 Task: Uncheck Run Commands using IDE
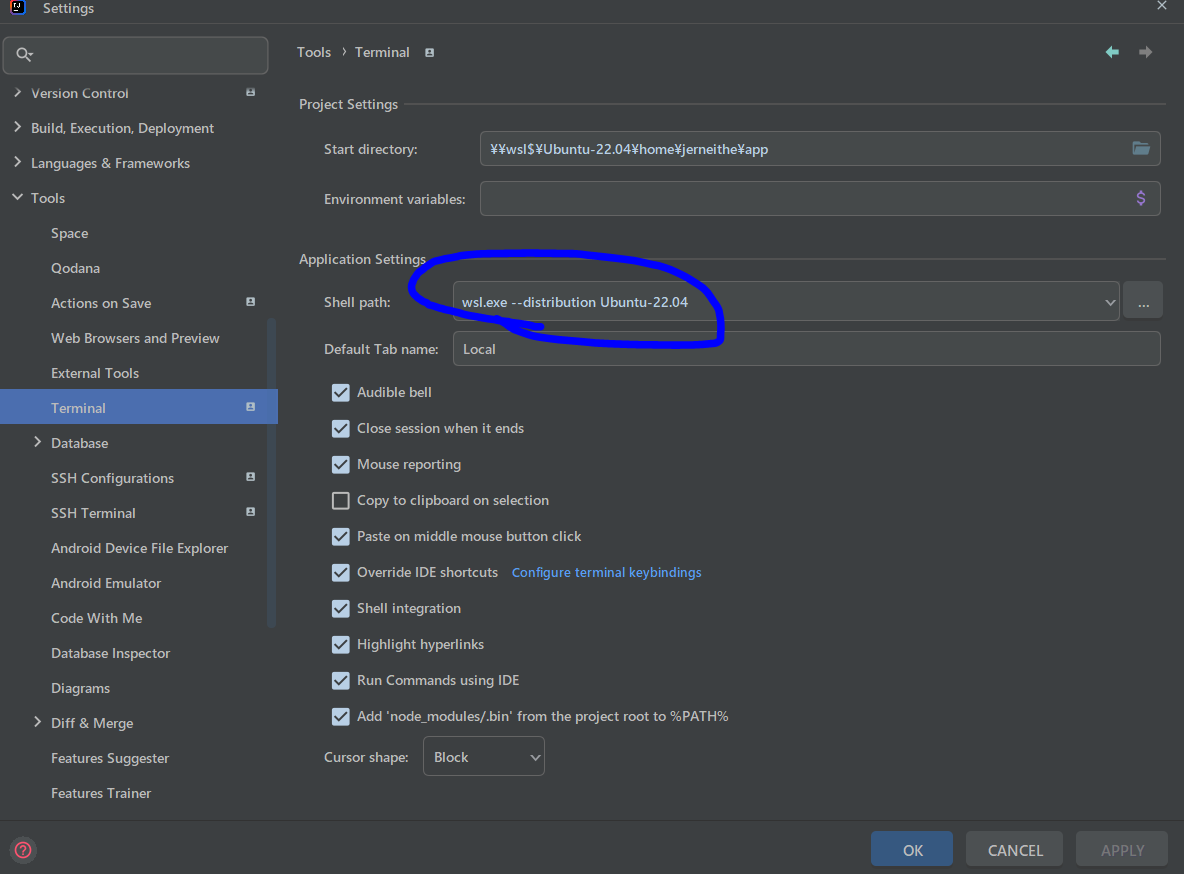click(341, 680)
